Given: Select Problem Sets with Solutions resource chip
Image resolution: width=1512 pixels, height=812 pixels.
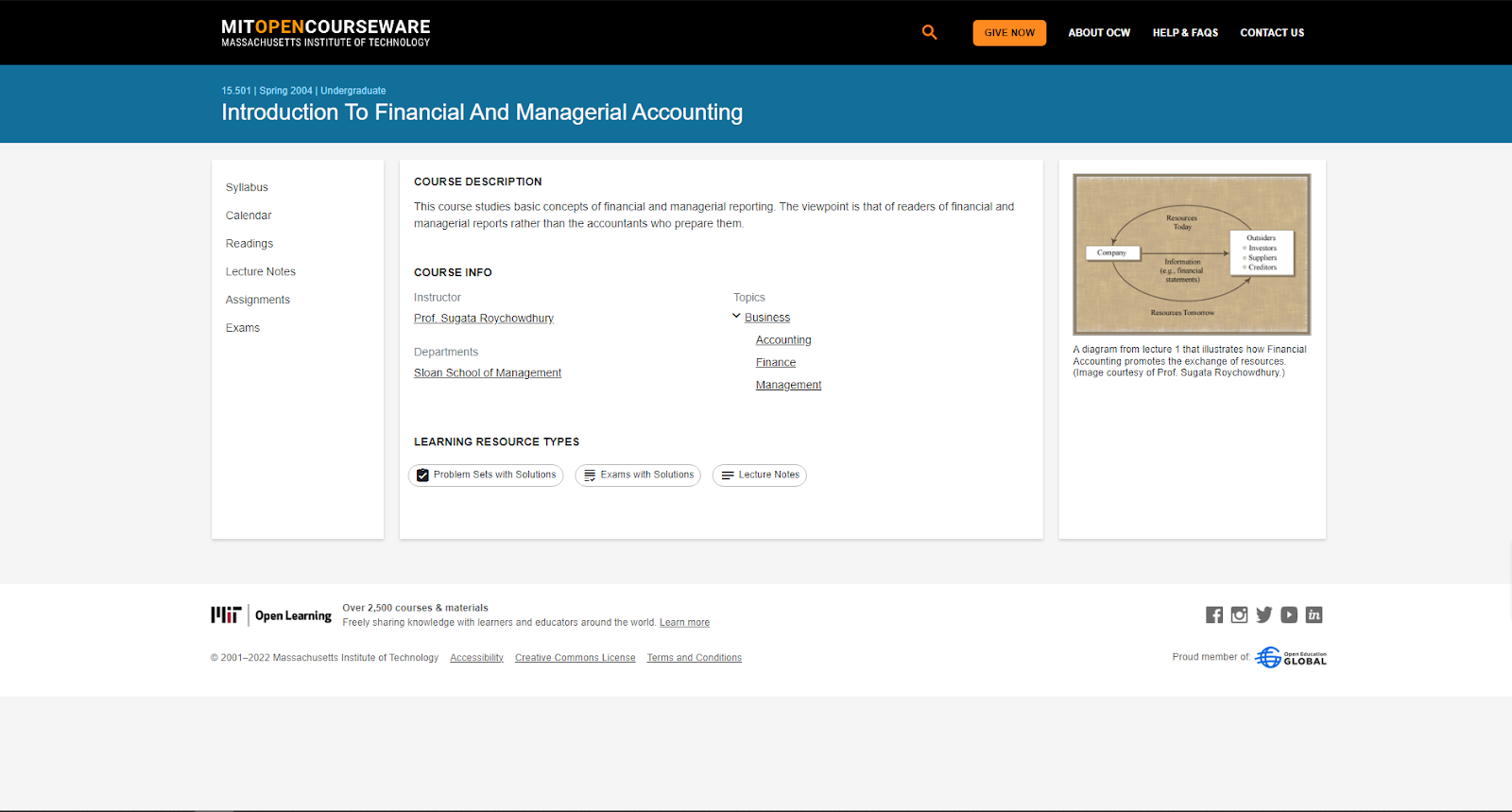Looking at the screenshot, I should (x=486, y=475).
